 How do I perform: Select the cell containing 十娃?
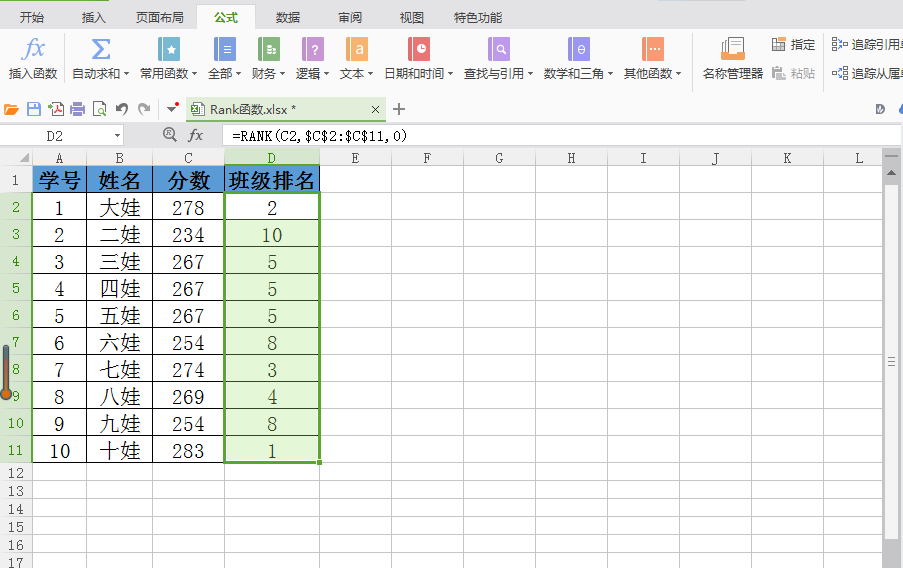coord(120,450)
